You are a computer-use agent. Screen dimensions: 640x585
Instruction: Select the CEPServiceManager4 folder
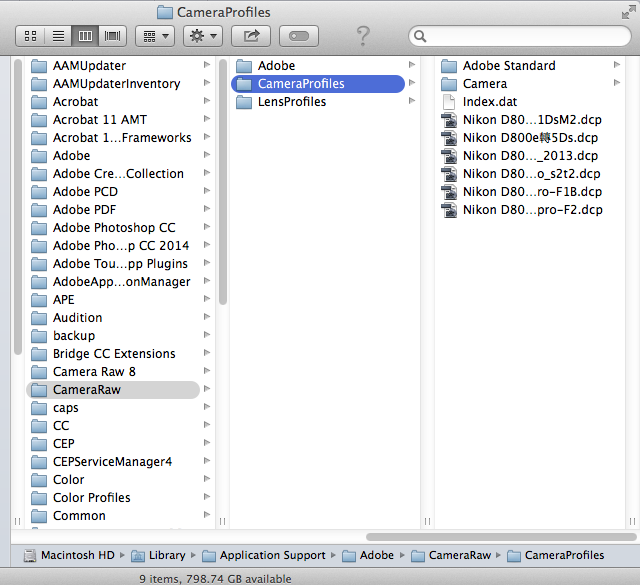tap(113, 462)
